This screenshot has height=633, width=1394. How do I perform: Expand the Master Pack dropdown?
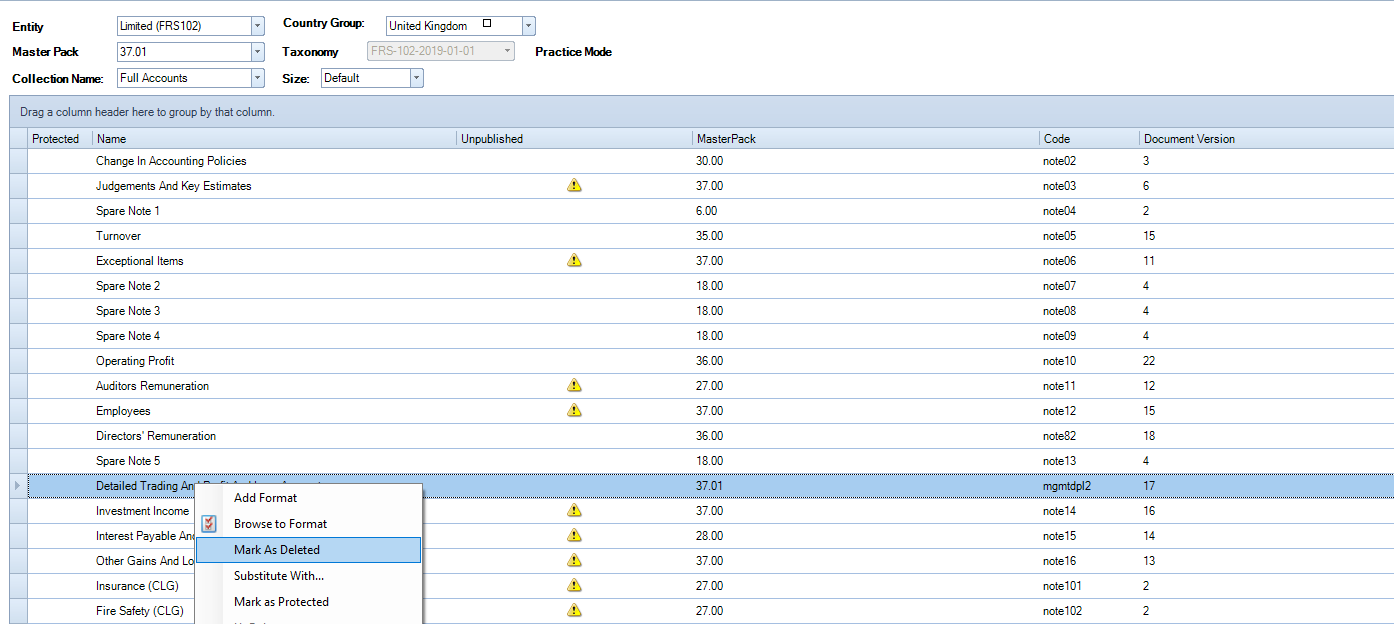[257, 51]
